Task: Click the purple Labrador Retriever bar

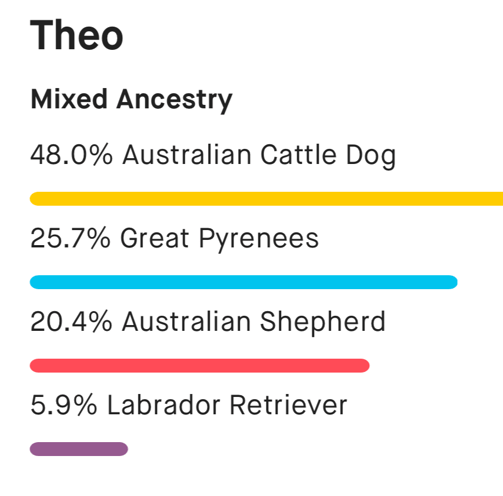Action: click(79, 449)
